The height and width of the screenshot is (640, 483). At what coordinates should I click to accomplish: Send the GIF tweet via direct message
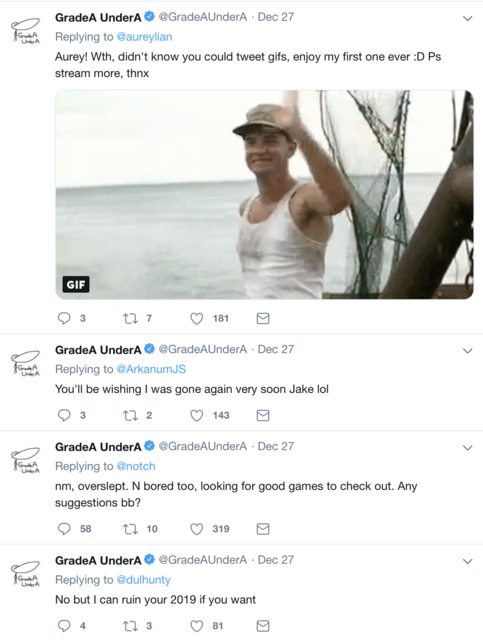263,318
